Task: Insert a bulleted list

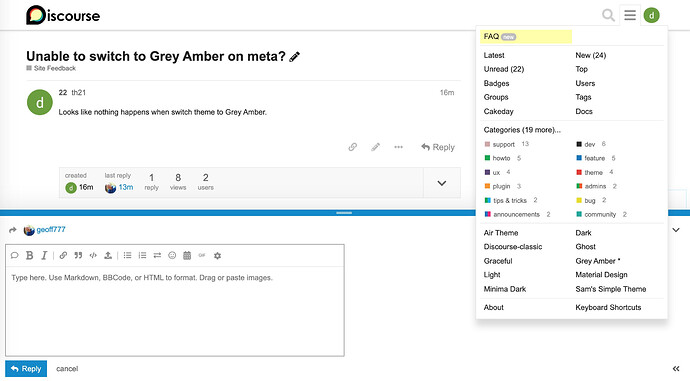Action: [127, 255]
